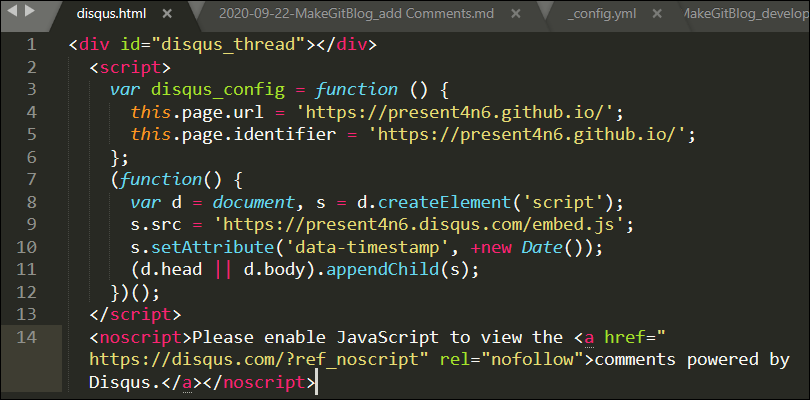Click line number 2 in gutter
The image size is (810, 400).
pos(32,67)
